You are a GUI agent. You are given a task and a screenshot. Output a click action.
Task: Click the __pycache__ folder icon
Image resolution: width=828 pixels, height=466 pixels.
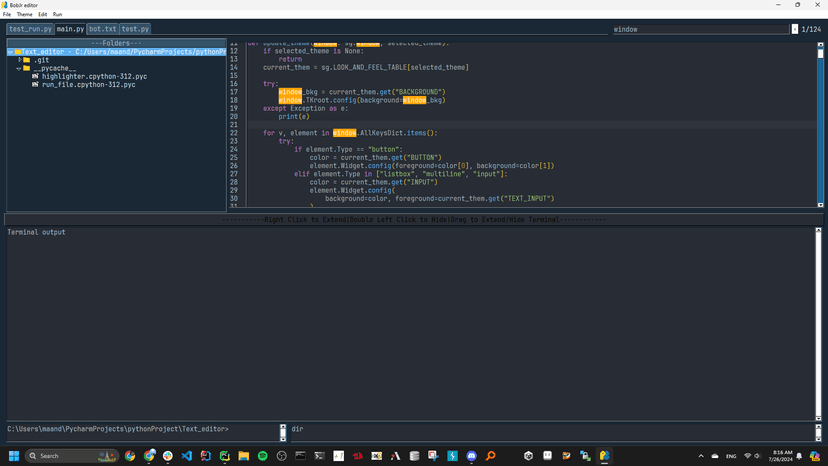tap(27, 68)
